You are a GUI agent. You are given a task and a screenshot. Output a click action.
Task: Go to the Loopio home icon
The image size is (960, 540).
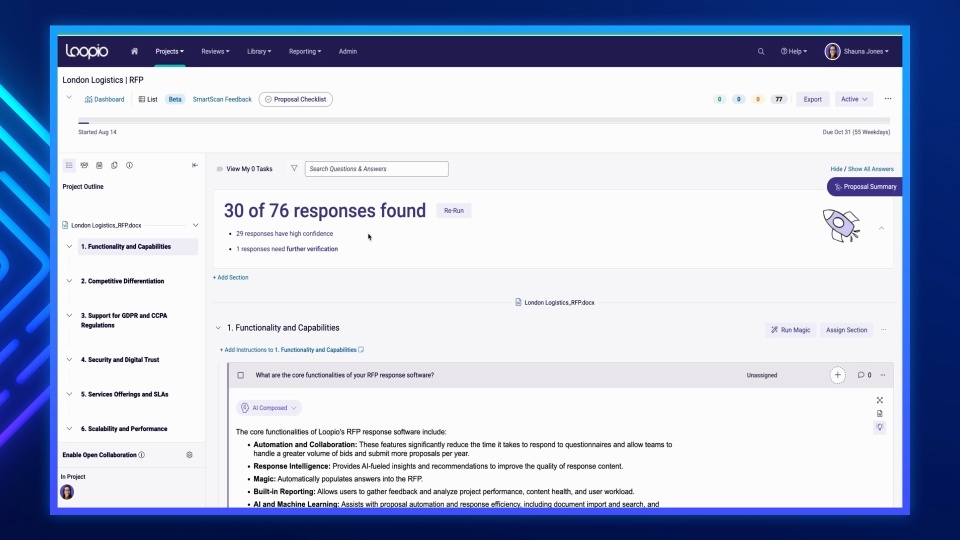134,51
